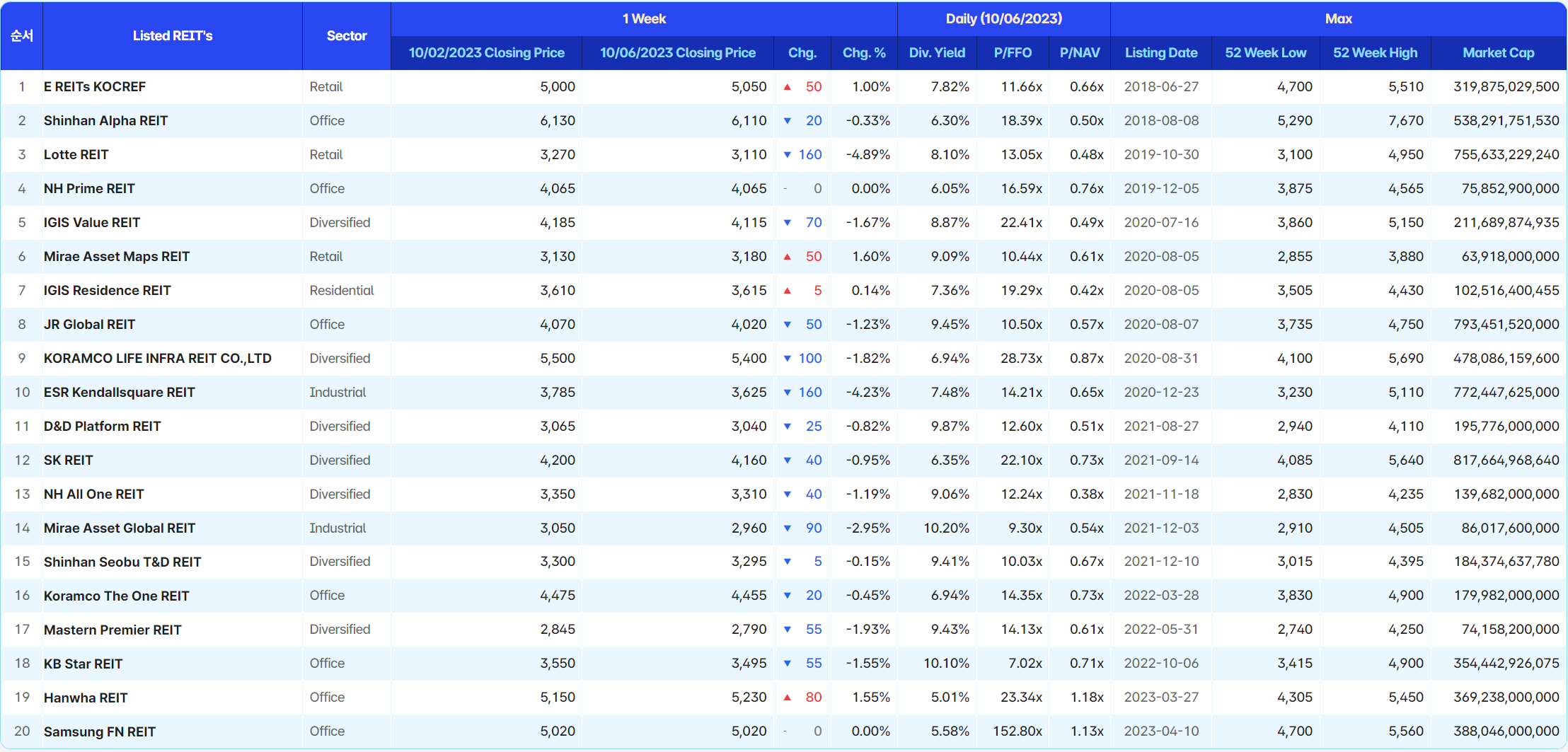Click the 순서 column header
Screen dimensions: 1568x752
[x=22, y=35]
